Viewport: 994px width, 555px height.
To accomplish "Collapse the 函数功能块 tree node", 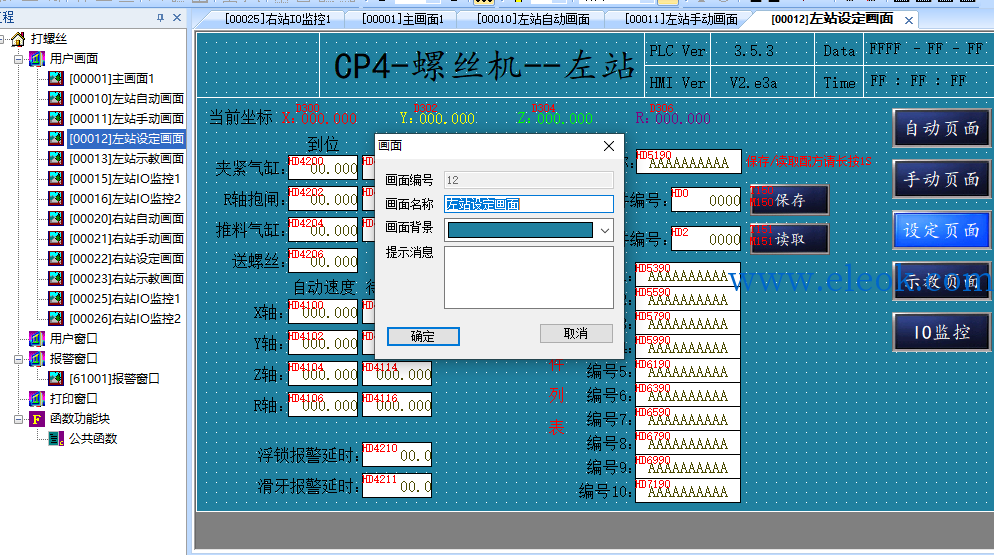I will pyautogui.click(x=18, y=419).
